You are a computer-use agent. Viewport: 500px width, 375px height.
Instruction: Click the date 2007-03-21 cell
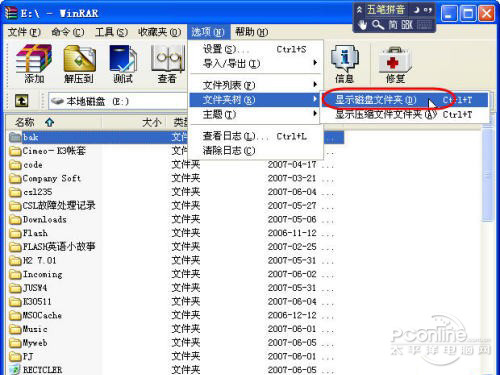pos(292,178)
